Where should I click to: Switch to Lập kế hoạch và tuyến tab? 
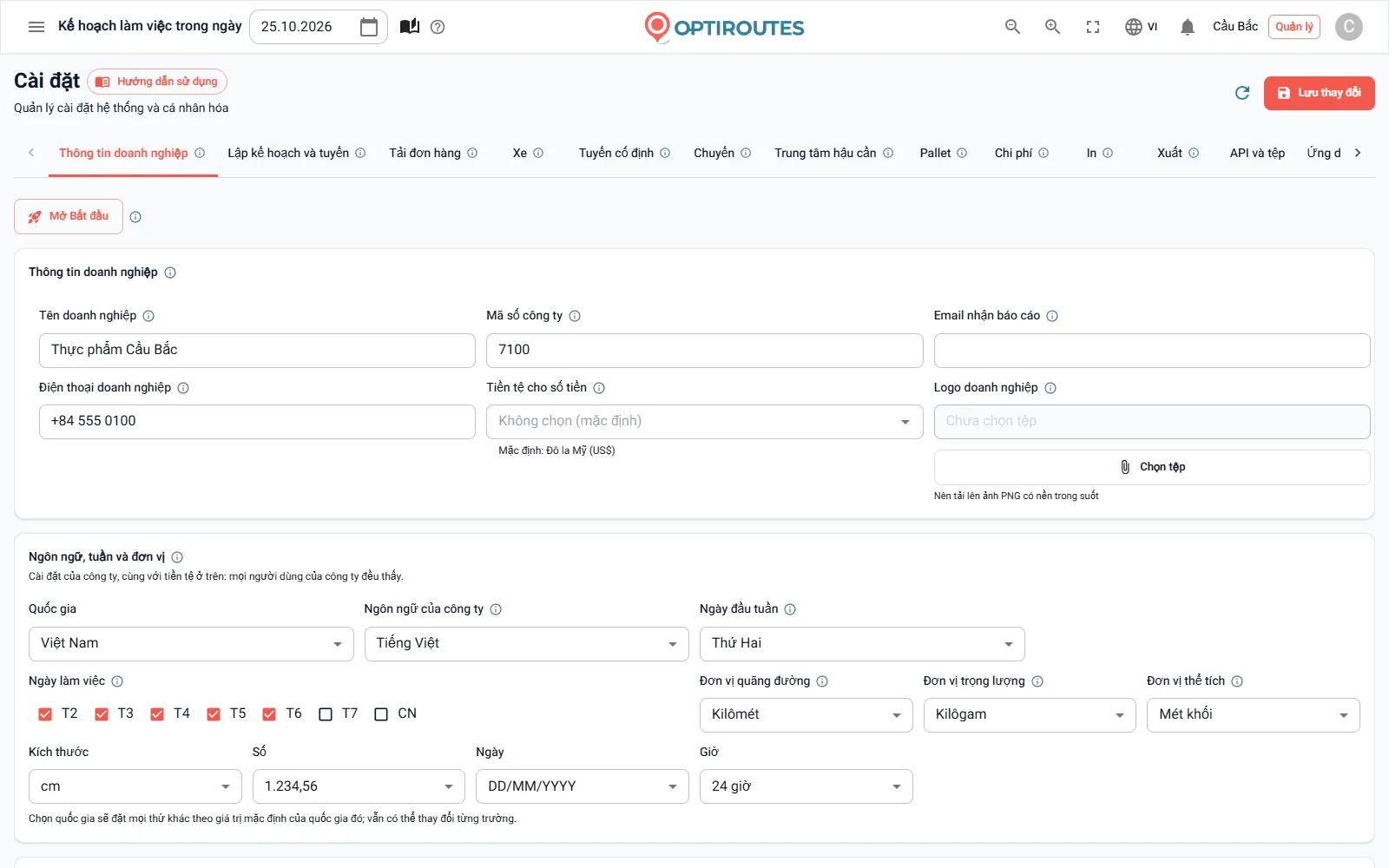296,154
